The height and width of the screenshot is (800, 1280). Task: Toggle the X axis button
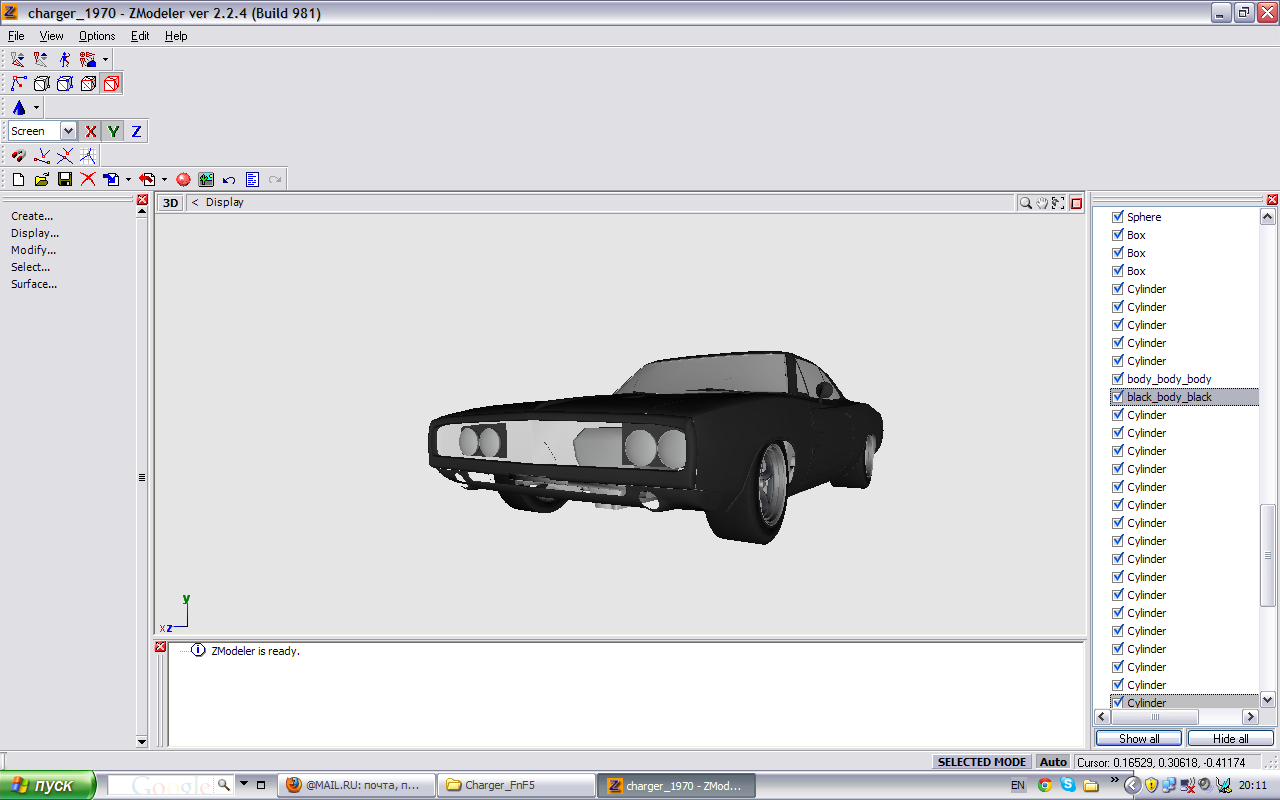pos(91,131)
